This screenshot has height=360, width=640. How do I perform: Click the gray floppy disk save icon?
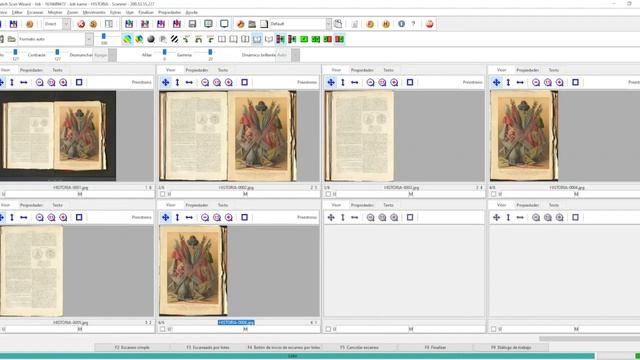point(193,24)
